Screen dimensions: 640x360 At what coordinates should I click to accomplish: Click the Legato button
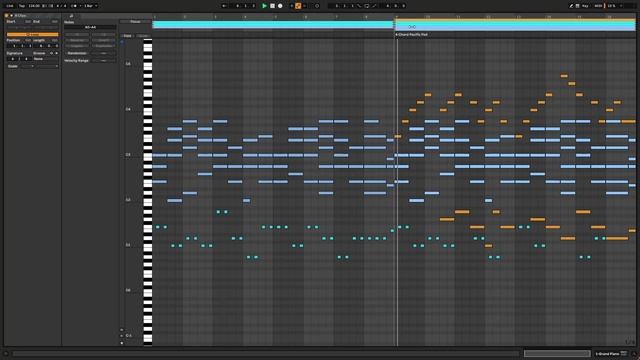(x=77, y=46)
